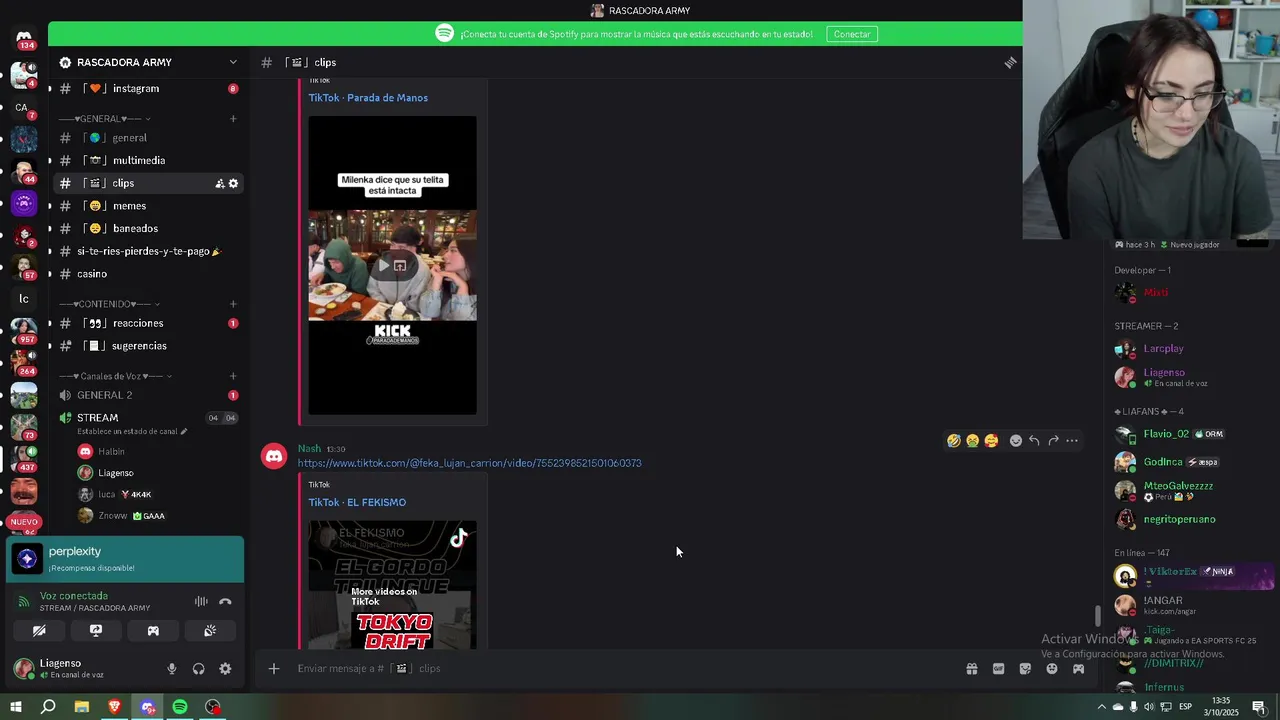1280x720 pixels.
Task: Add channel to CONTENIDO category
Action: [x=233, y=304]
